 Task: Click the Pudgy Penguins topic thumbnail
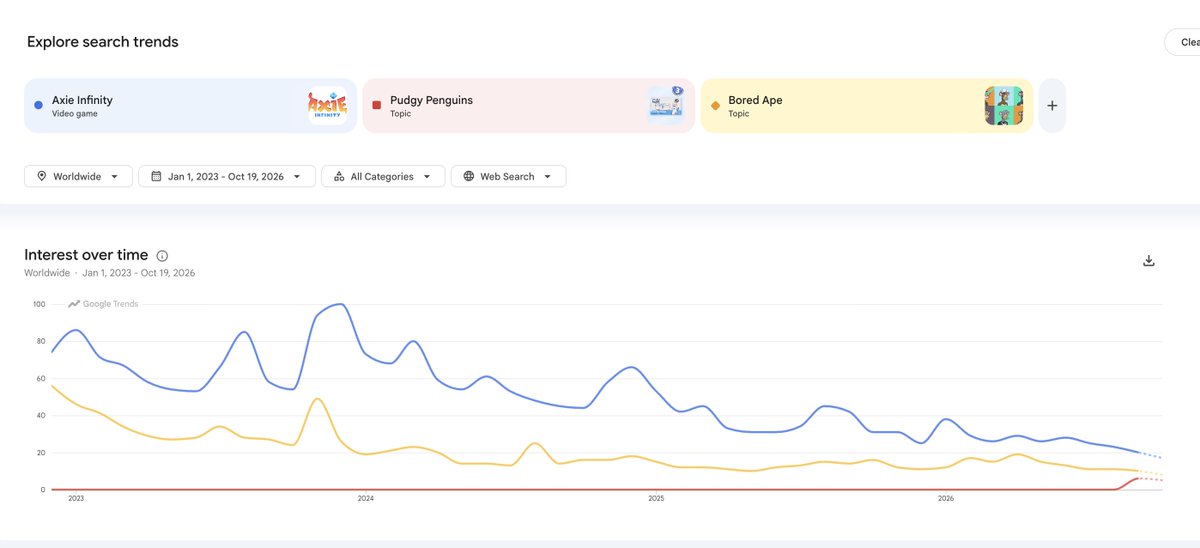666,105
